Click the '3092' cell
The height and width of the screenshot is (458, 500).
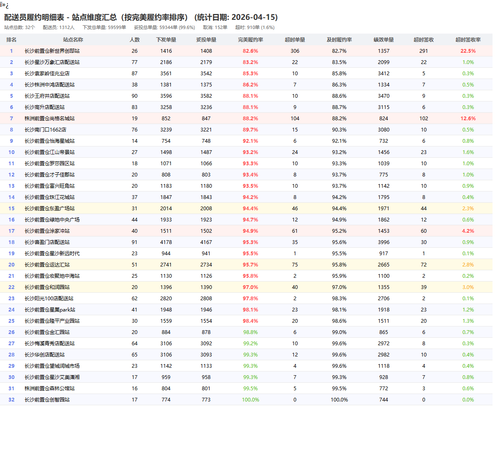[206, 344]
